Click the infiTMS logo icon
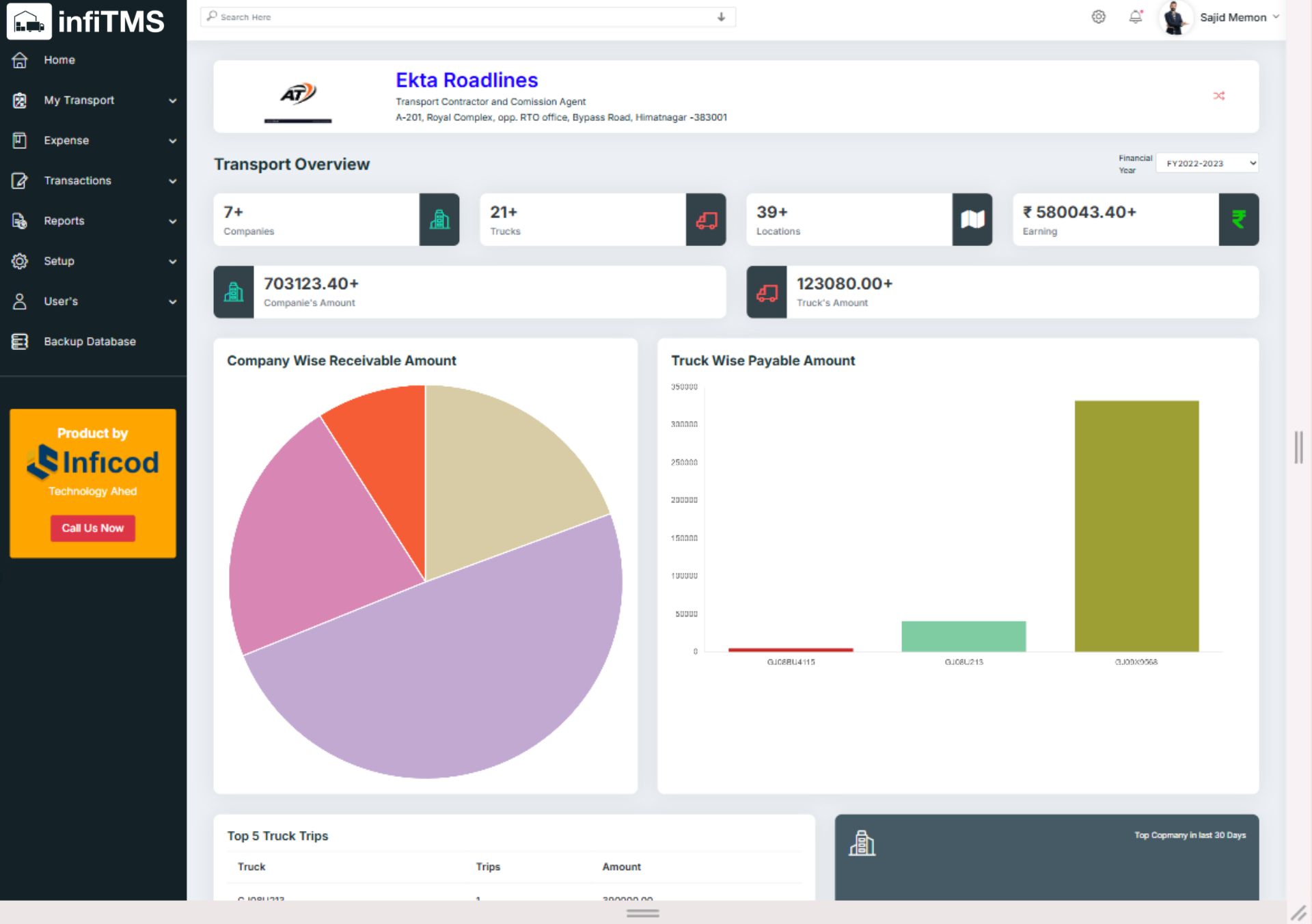 (29, 21)
